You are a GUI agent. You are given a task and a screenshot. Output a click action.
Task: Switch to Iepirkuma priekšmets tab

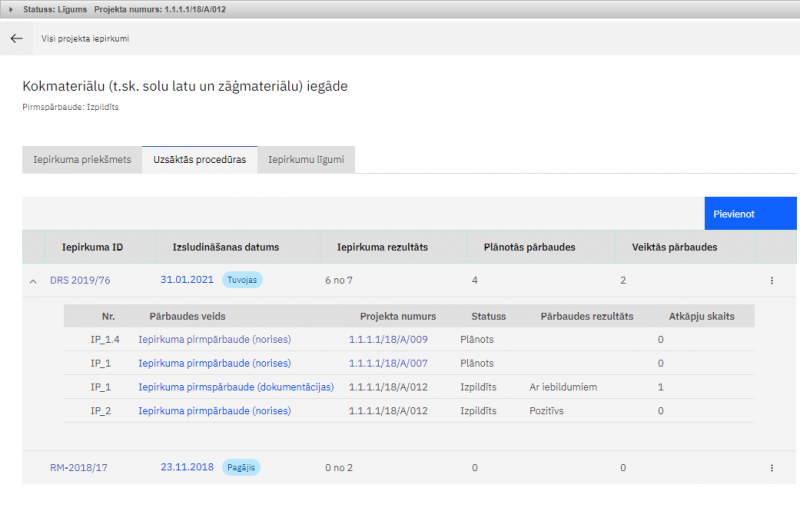tap(82, 159)
